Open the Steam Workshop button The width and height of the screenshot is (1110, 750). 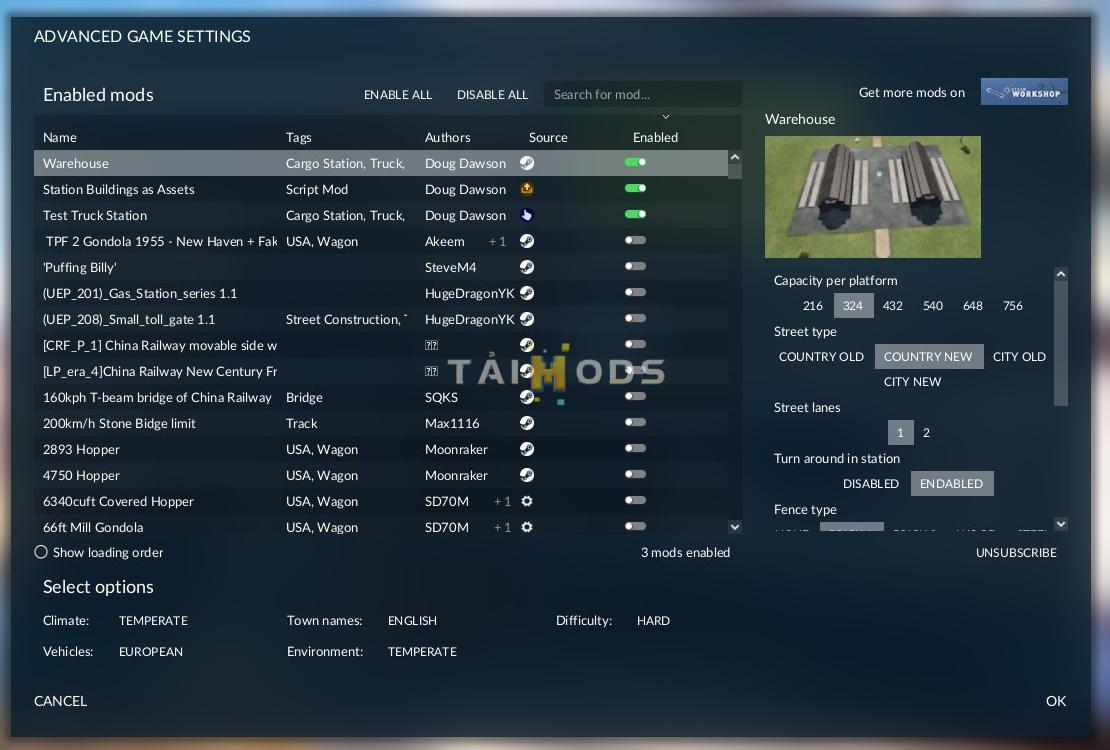1024,92
